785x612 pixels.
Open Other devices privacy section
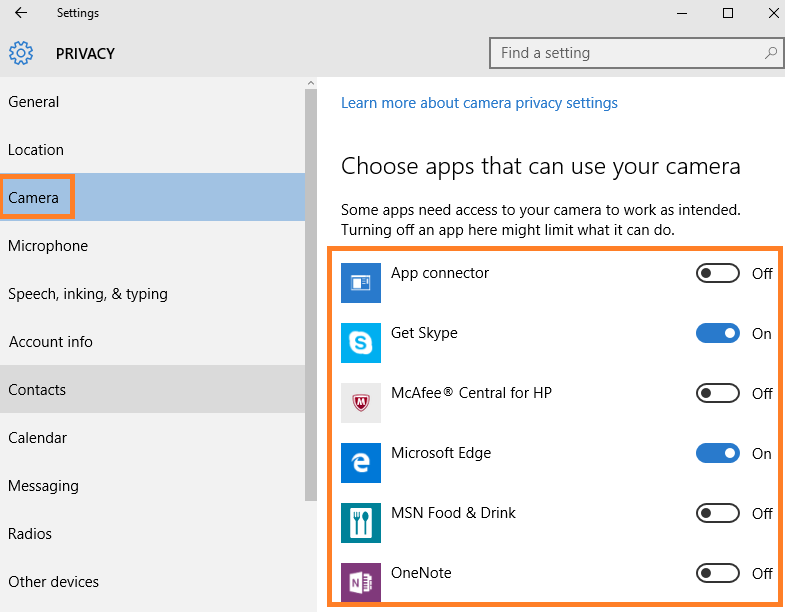point(152,581)
